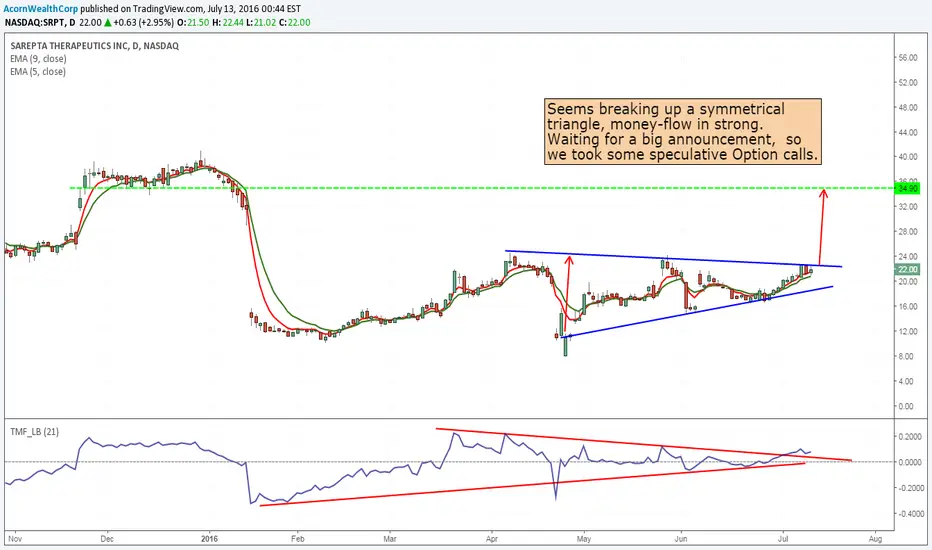
Task: Select the SAREPTA THERAPEUTICS INC chart title
Action: coord(95,46)
